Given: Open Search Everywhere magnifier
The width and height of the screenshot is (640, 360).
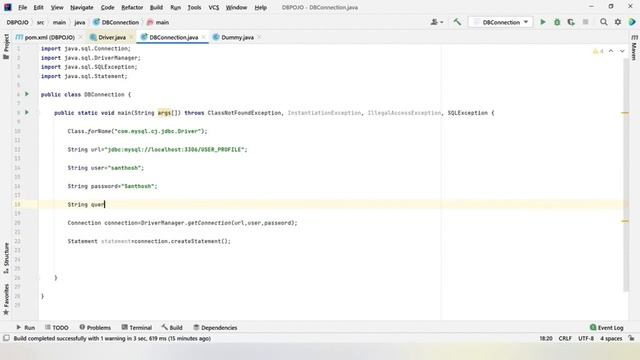Looking at the screenshot, I should [603, 22].
